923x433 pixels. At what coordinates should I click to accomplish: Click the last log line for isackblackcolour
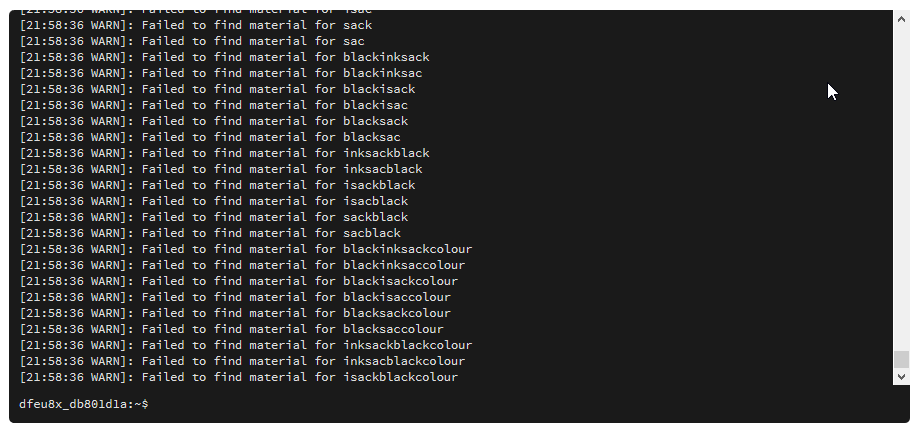[238, 377]
